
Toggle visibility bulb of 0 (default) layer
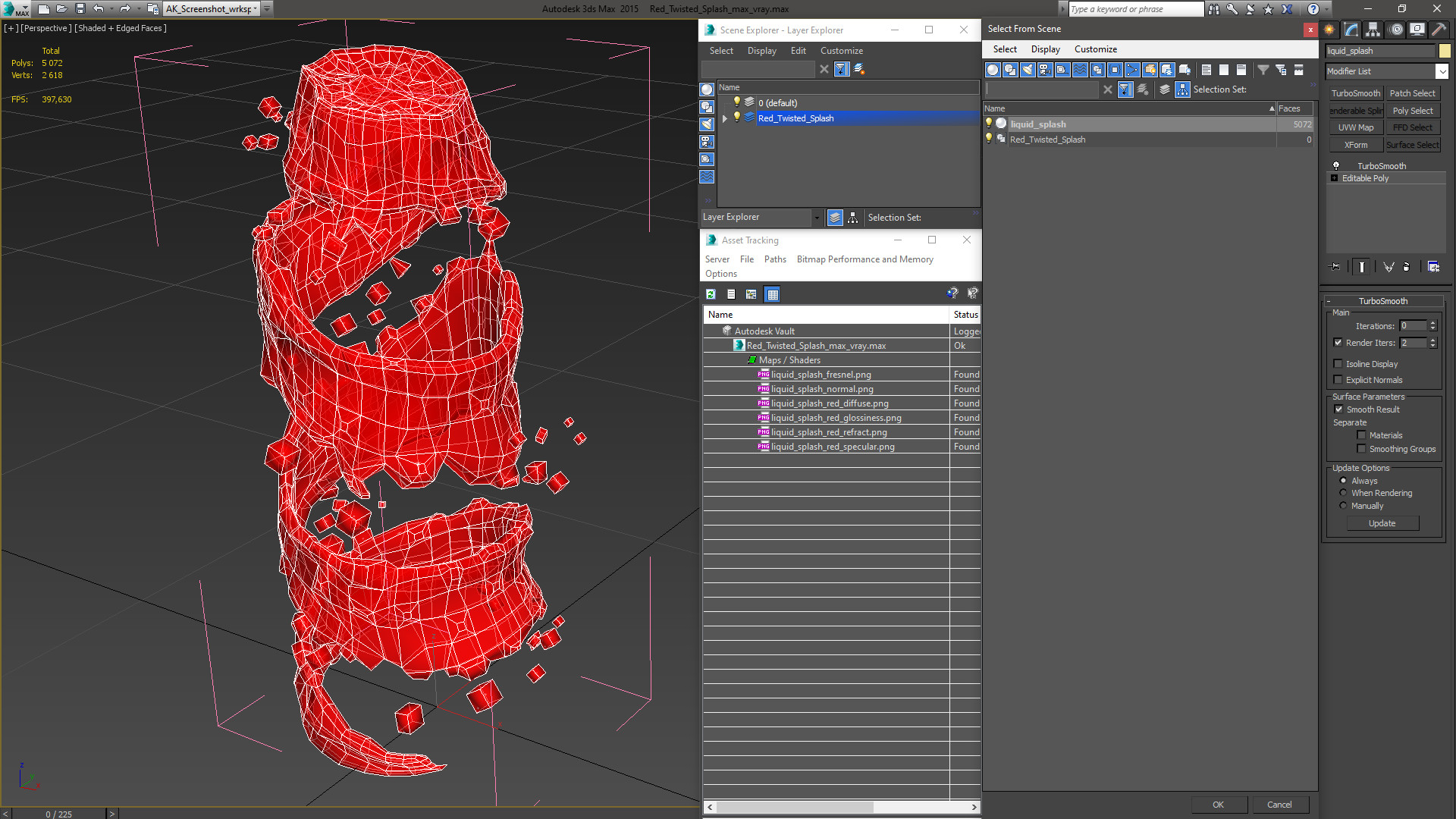[x=736, y=102]
